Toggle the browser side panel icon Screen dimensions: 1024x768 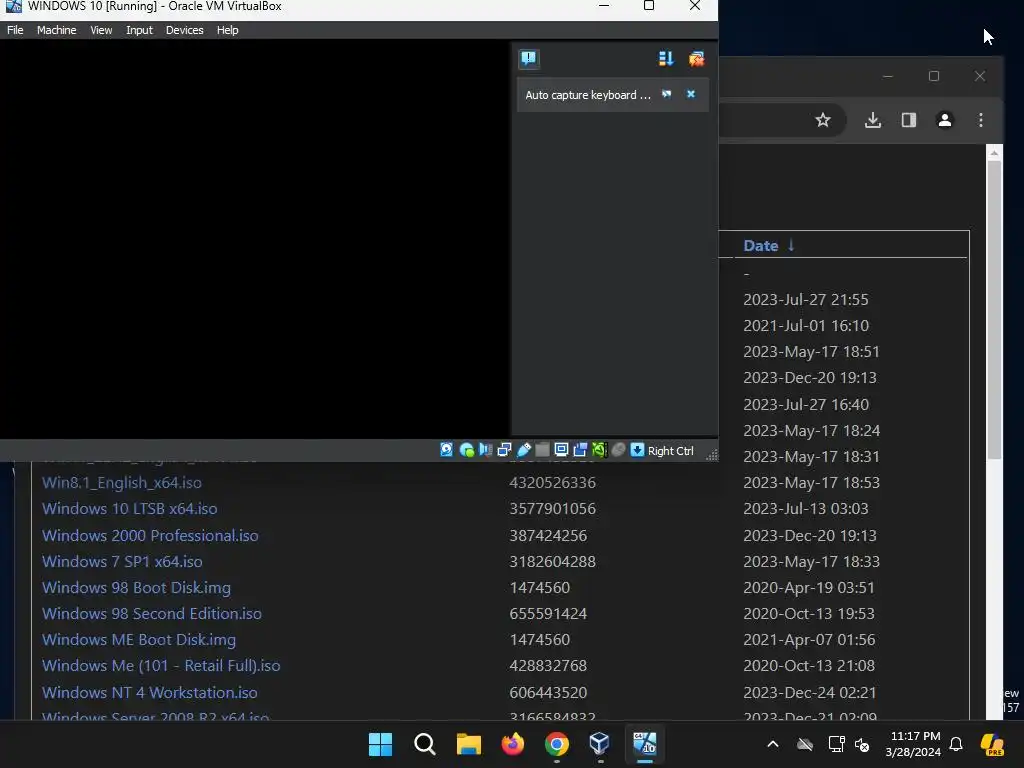pos(908,120)
